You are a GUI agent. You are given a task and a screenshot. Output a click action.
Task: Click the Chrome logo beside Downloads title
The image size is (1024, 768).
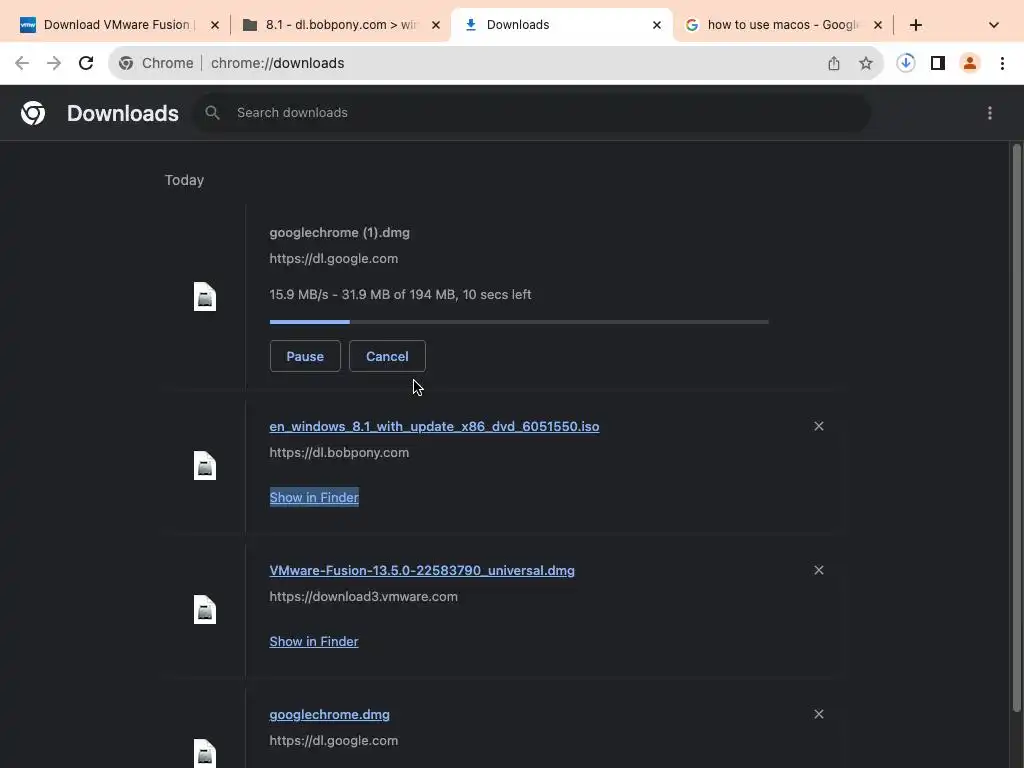(x=33, y=113)
